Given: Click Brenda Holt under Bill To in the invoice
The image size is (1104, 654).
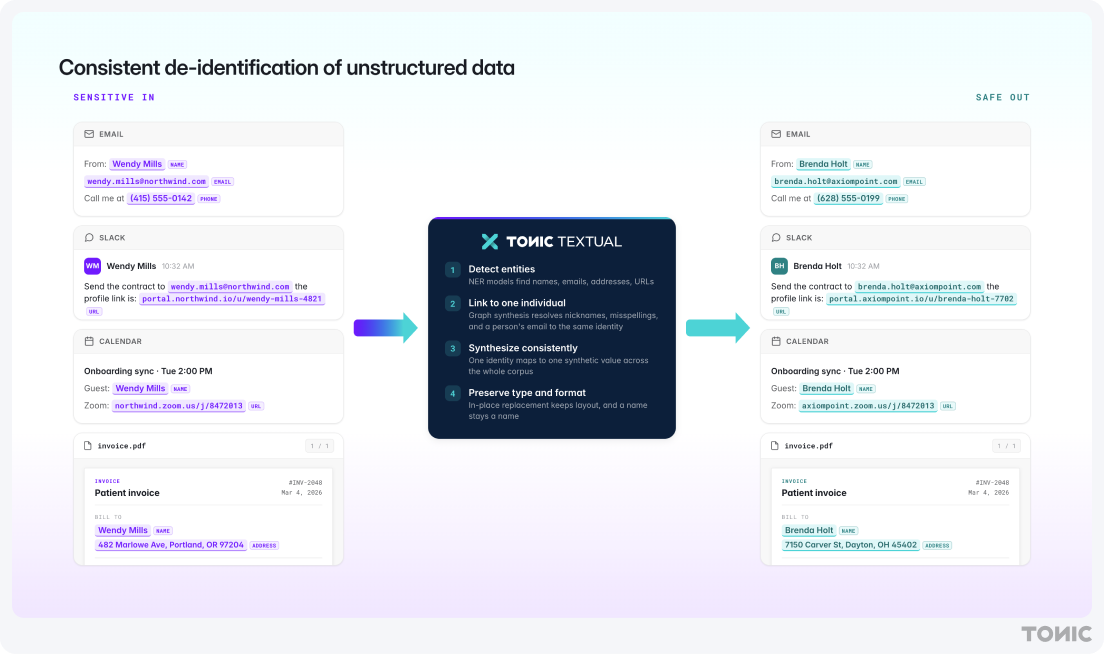Looking at the screenshot, I should 809,531.
